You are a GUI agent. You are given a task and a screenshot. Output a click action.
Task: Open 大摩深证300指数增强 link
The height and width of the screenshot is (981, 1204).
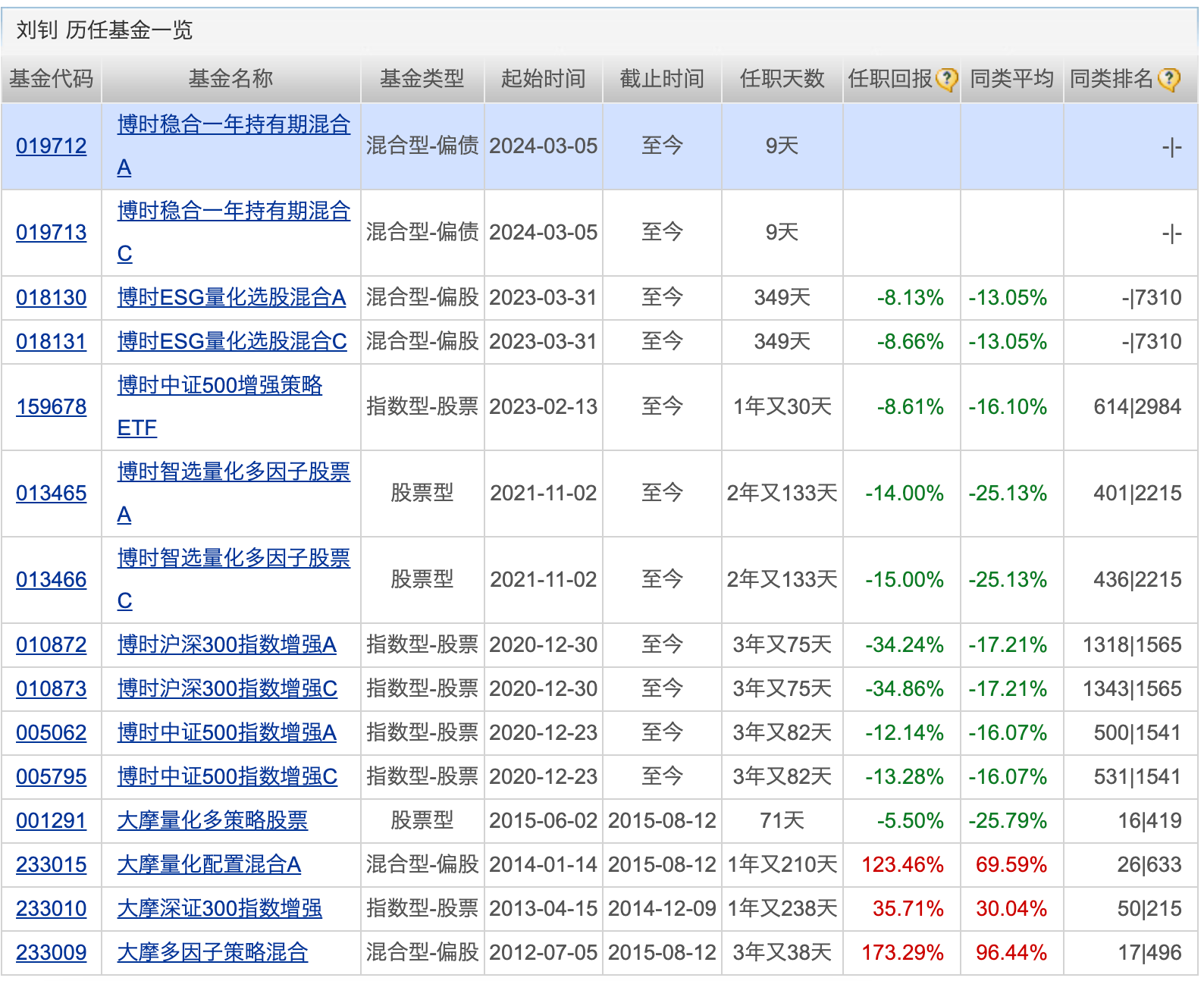point(219,908)
